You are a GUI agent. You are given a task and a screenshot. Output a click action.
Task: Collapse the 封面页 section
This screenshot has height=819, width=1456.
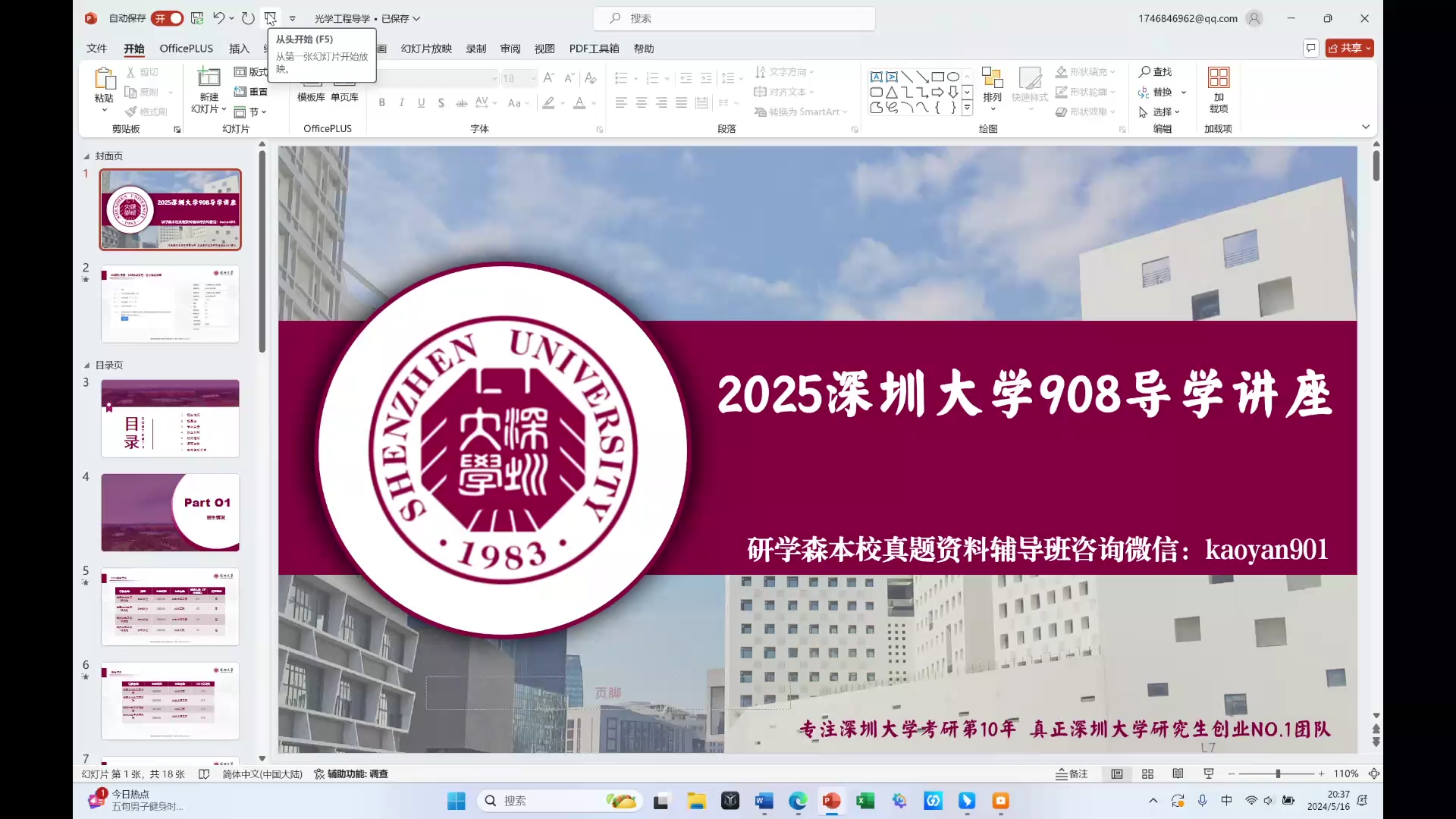(86, 156)
